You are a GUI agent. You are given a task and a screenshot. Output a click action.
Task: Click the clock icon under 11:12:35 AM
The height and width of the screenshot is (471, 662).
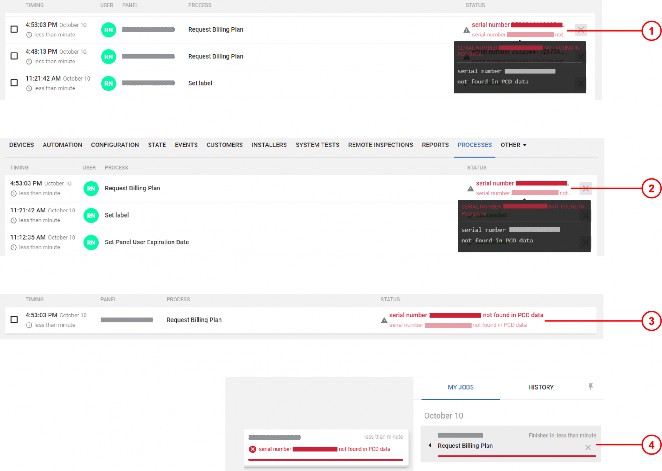pyautogui.click(x=14, y=247)
